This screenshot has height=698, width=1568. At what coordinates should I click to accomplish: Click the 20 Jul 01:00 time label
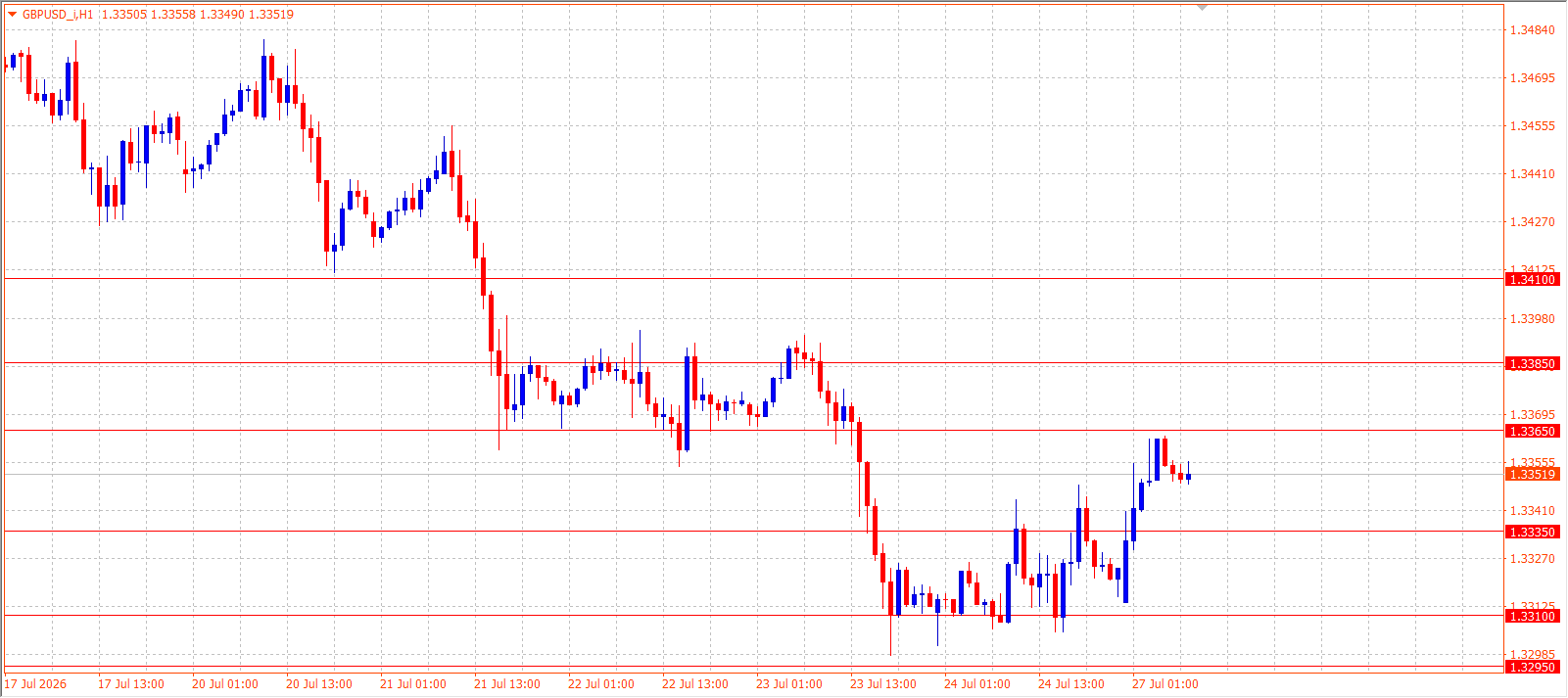(x=225, y=684)
